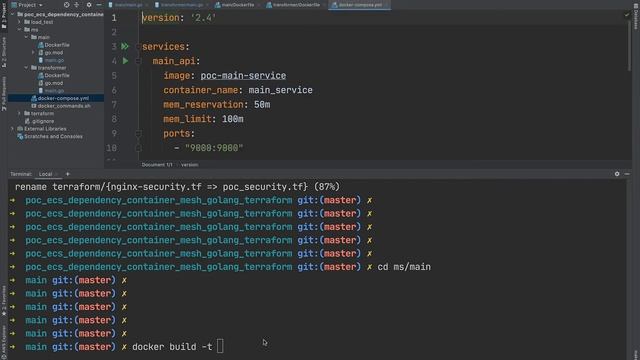Switch to the main/main.go editor tab
Viewport: 640px width, 360px height.
[x=128, y=5]
